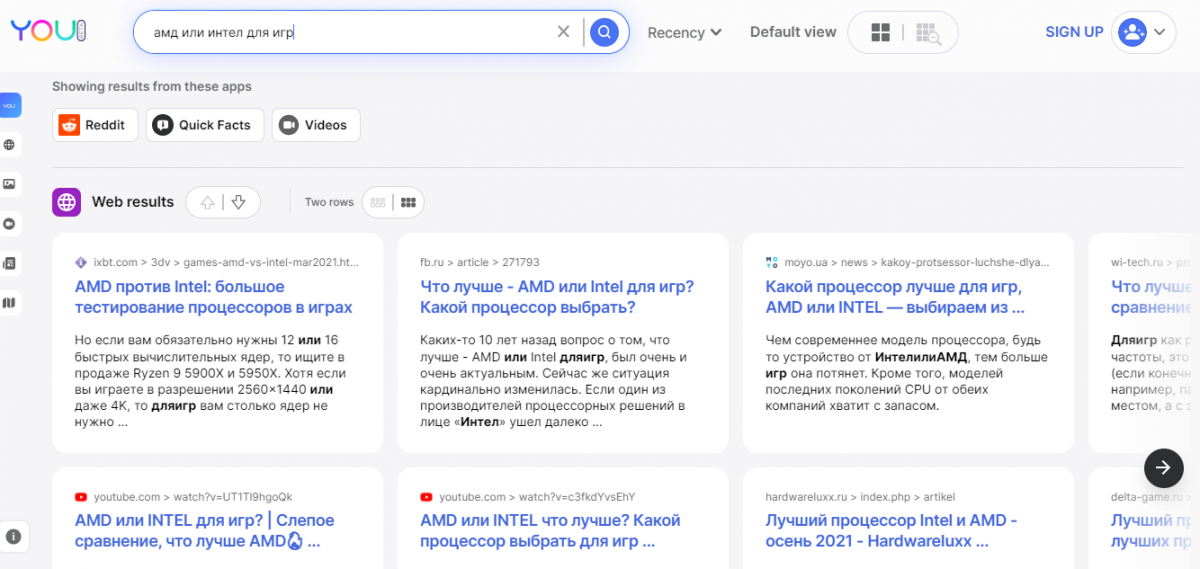Click next arrow to see more results
Image resolution: width=1200 pixels, height=569 pixels.
[1163, 467]
